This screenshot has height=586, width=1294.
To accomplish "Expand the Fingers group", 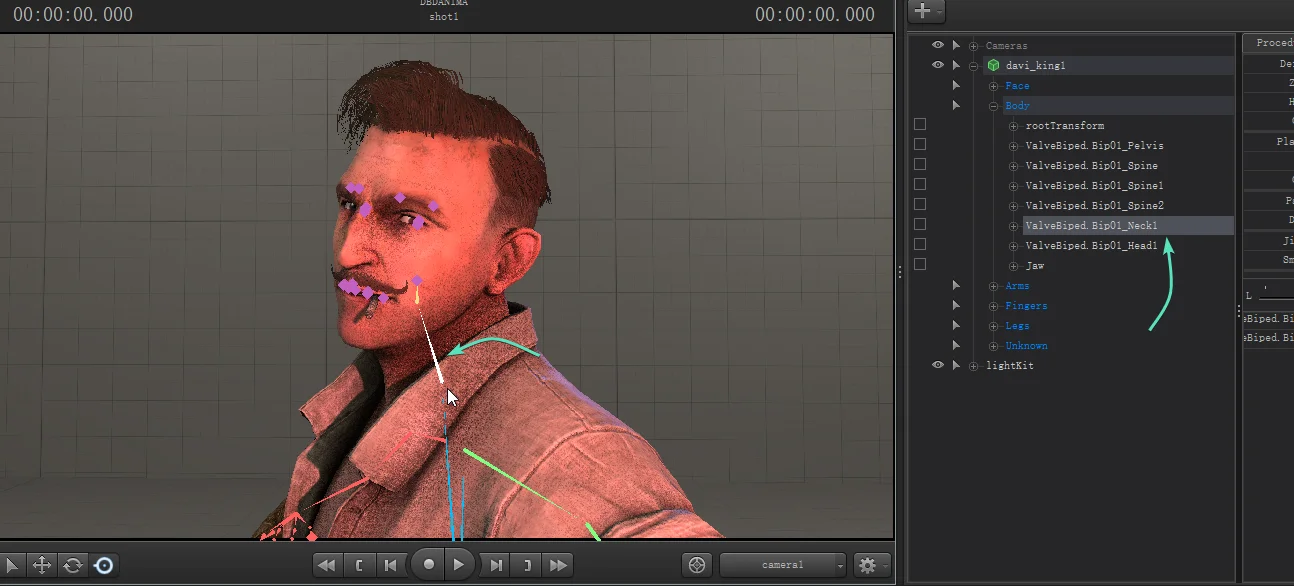I will click(994, 306).
